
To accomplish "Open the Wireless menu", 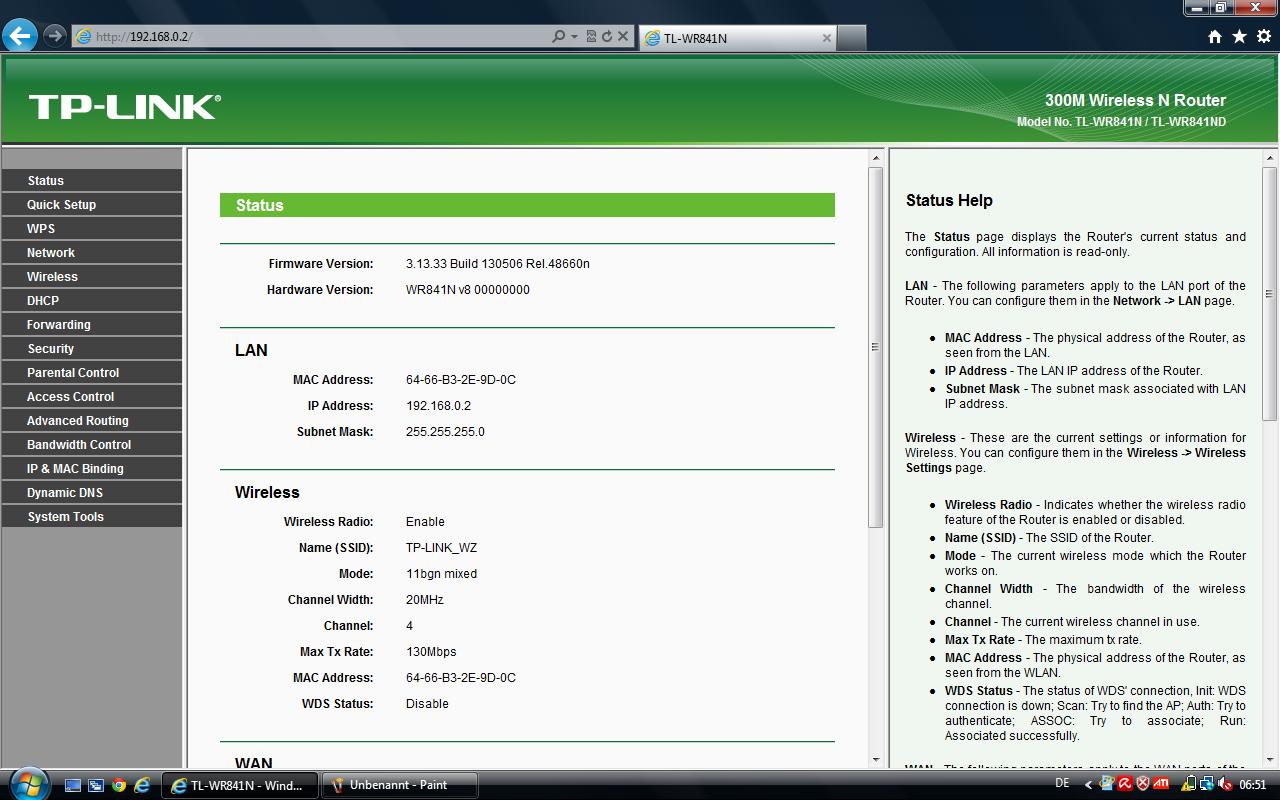I will point(92,276).
